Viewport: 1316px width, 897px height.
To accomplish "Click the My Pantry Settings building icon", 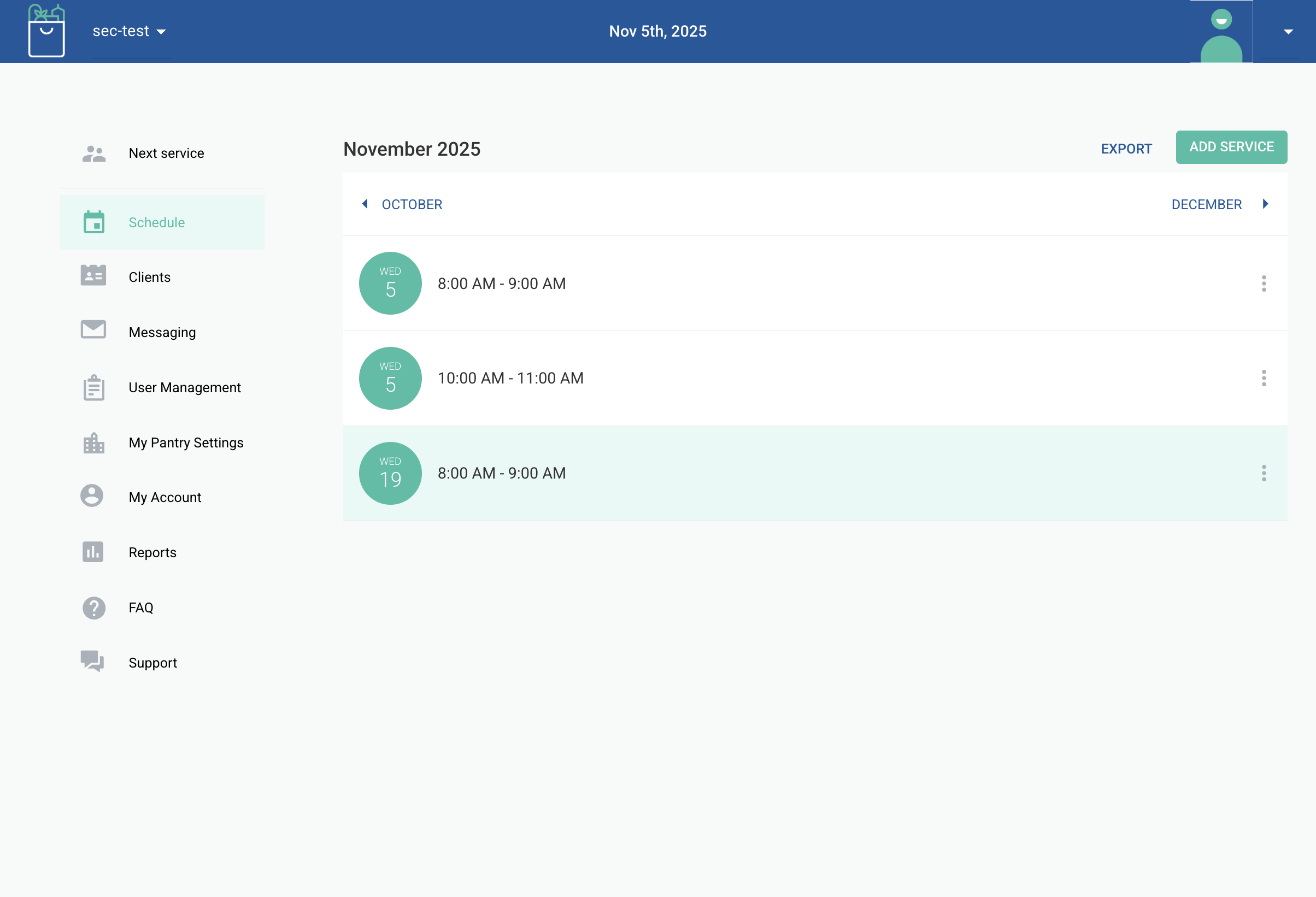I will coord(93,443).
